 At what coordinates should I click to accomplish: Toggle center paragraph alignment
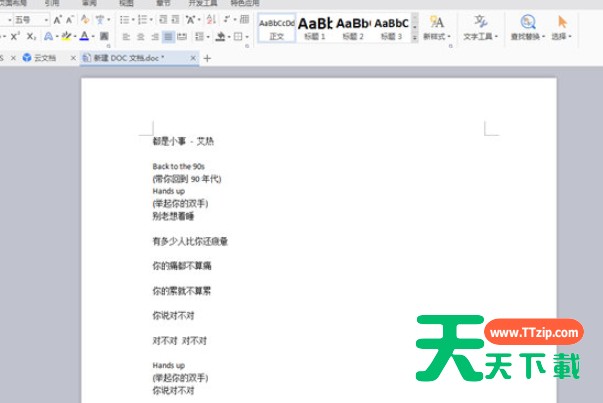pos(140,37)
